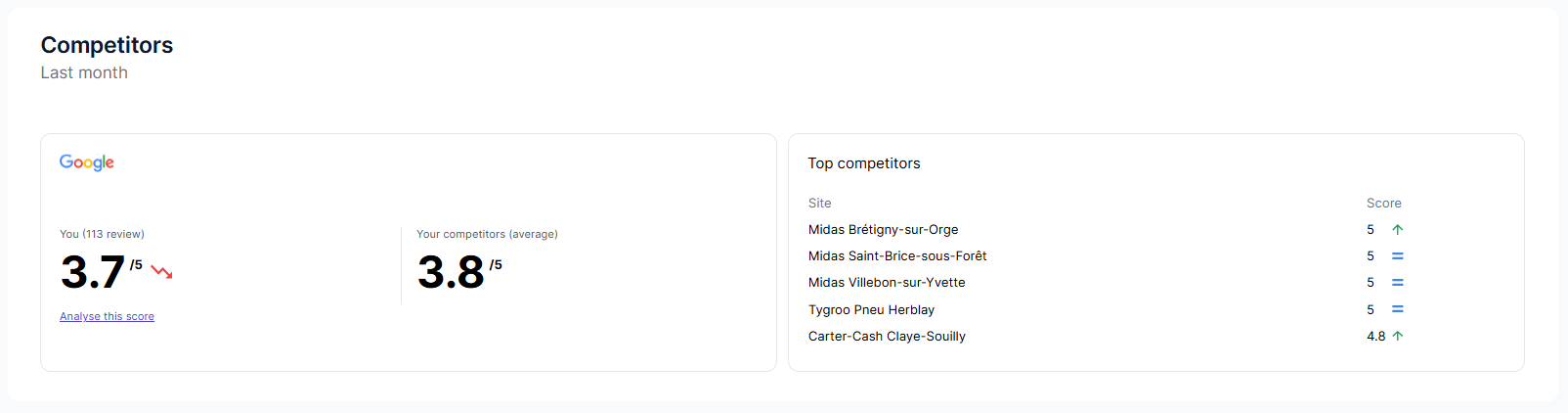The height and width of the screenshot is (413, 1568).
Task: Click equals icon for Midas Saint-Brice-sous-Forêt
Action: pos(1397,256)
